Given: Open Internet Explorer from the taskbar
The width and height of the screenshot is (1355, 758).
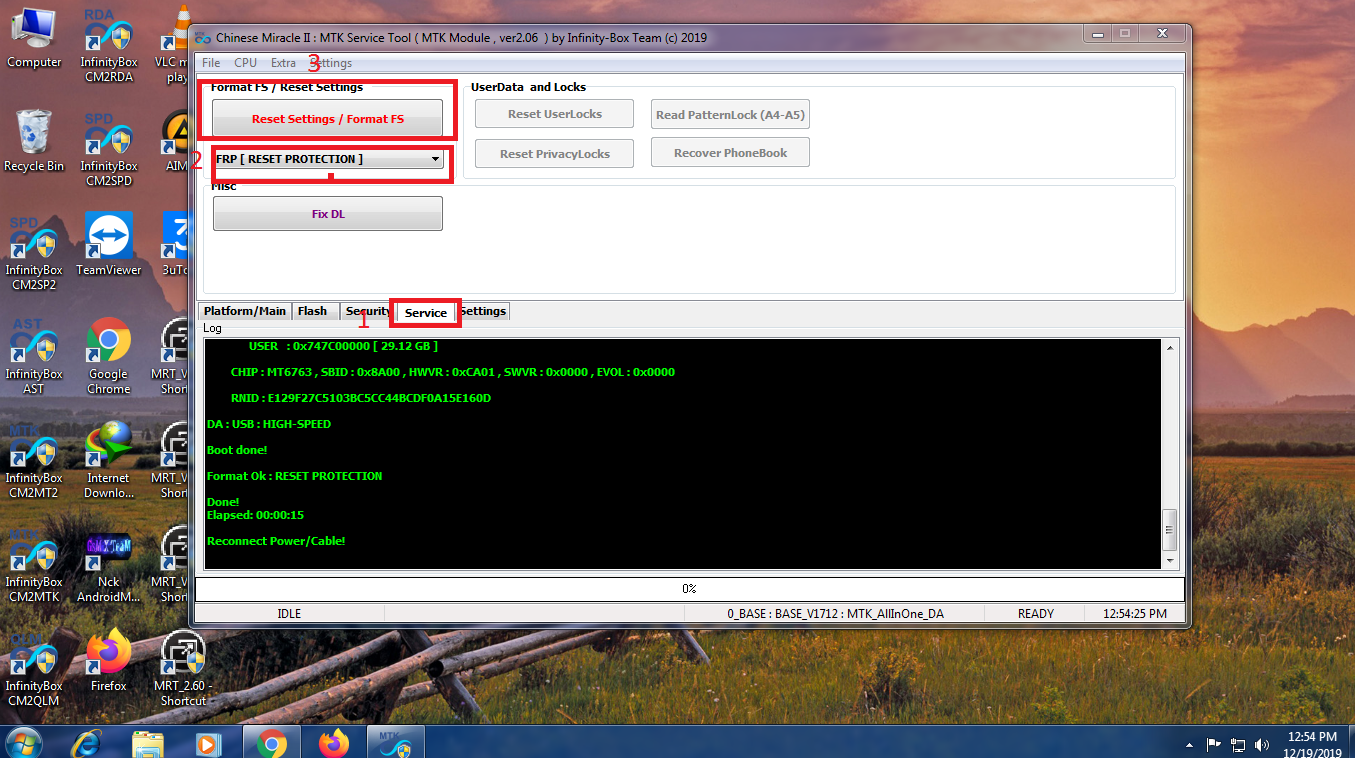Looking at the screenshot, I should pyautogui.click(x=87, y=743).
